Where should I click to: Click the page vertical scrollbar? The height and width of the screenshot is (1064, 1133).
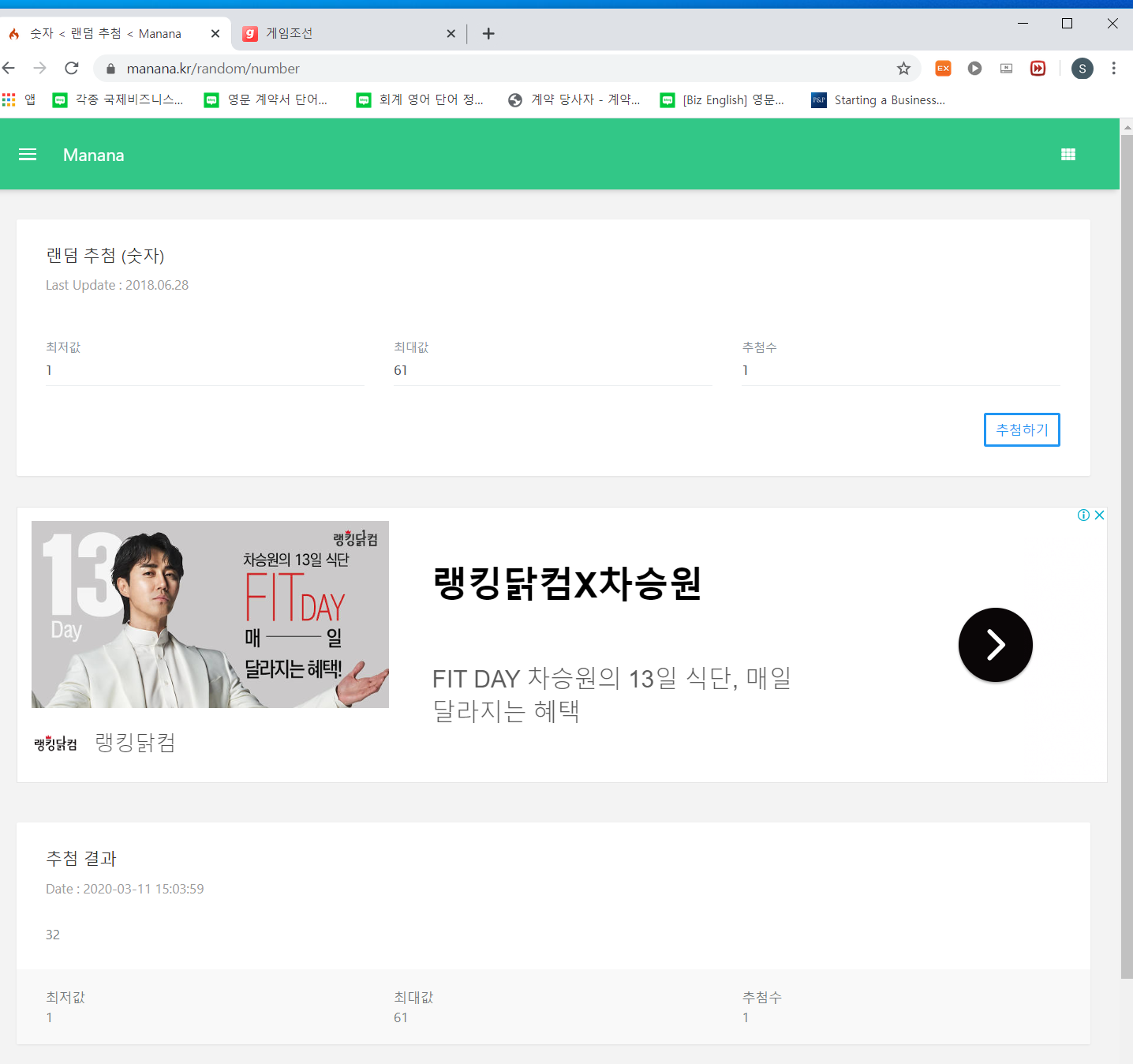[x=1127, y=553]
